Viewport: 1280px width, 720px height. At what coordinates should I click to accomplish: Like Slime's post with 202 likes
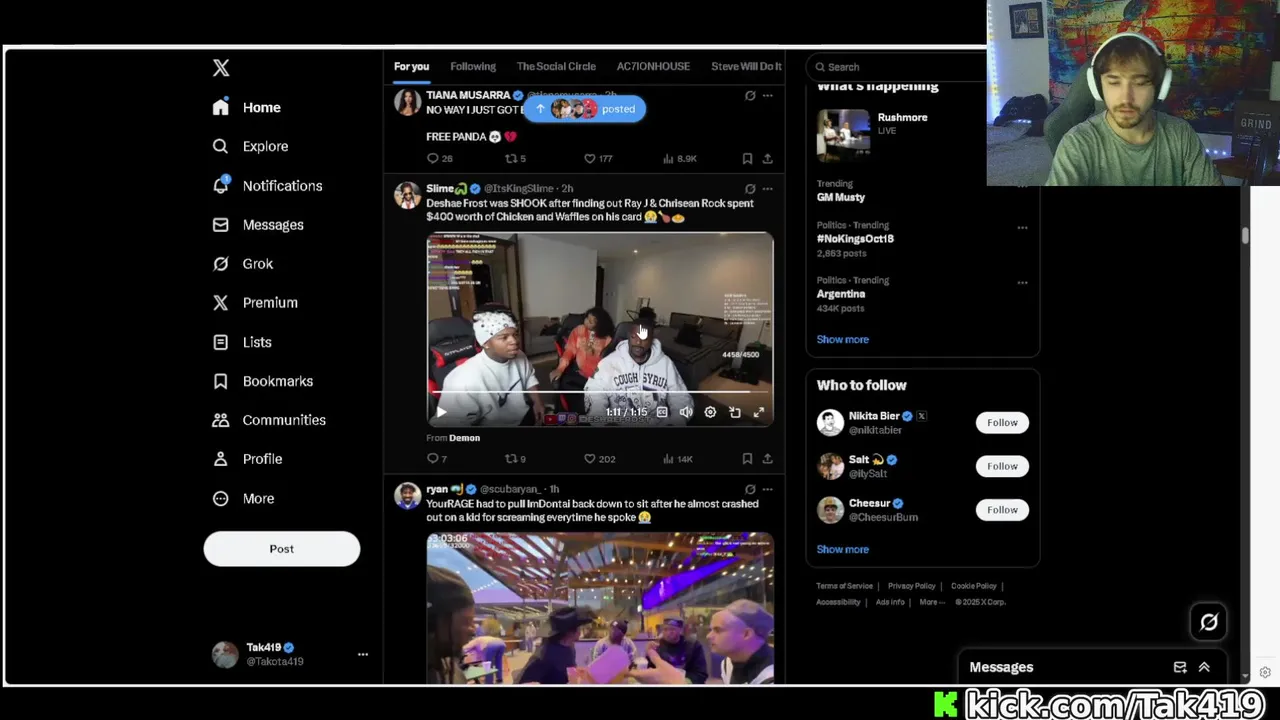pyautogui.click(x=599, y=459)
